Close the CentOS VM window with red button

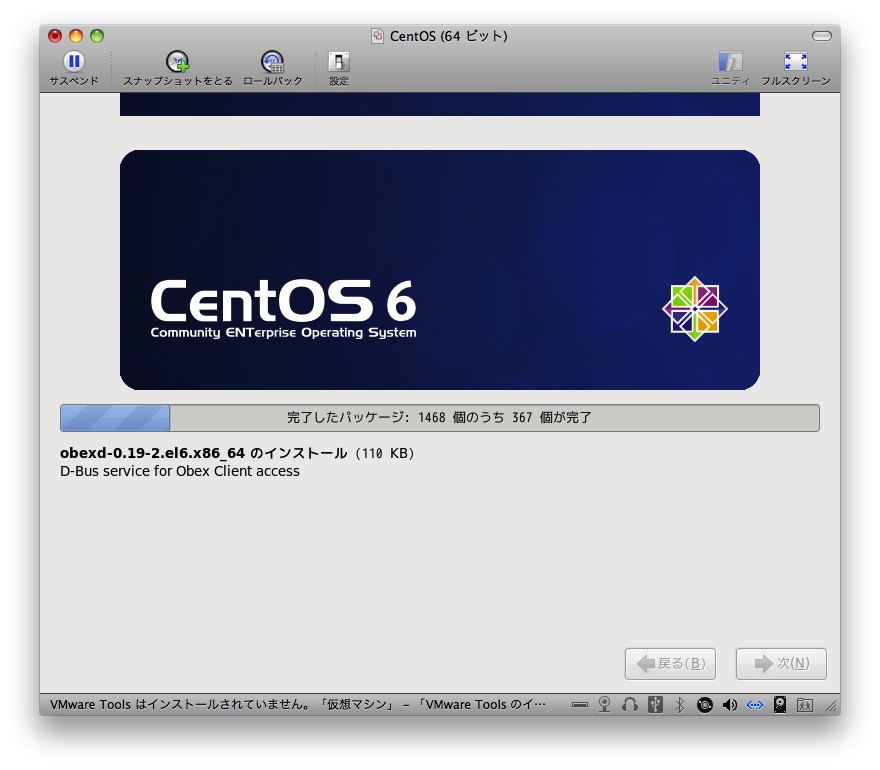tap(55, 36)
